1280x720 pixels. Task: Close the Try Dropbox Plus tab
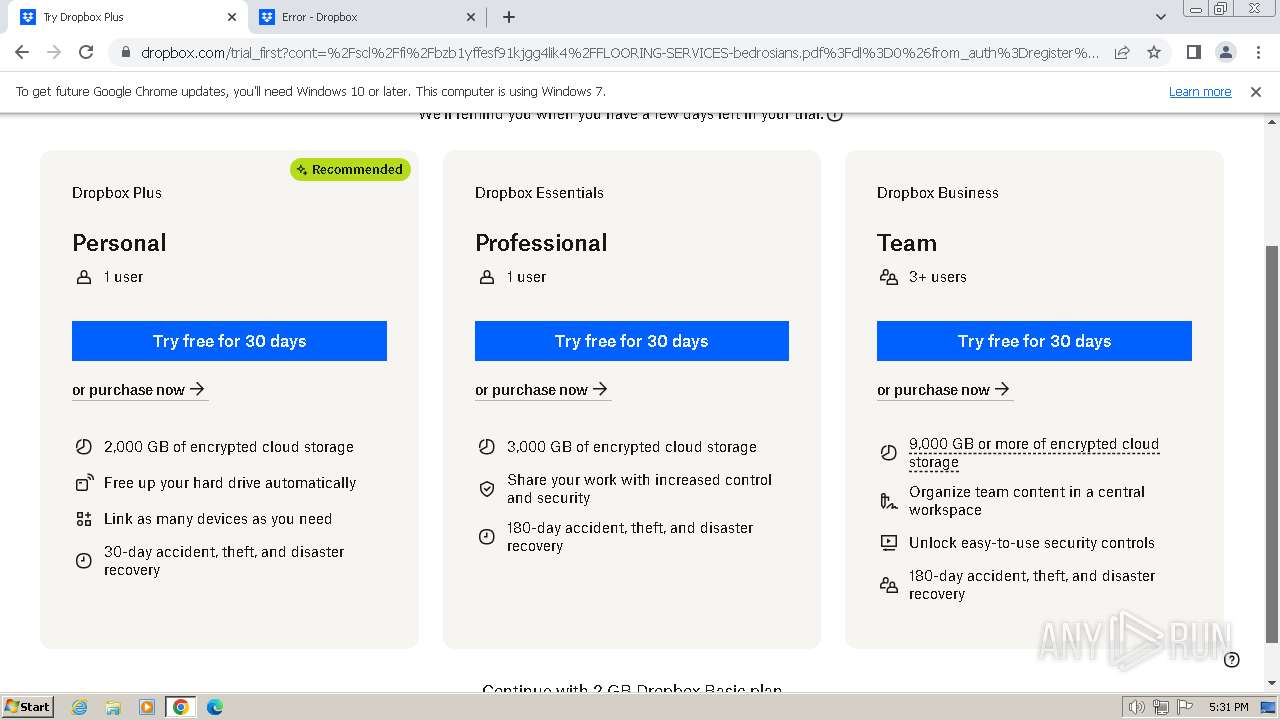click(232, 17)
